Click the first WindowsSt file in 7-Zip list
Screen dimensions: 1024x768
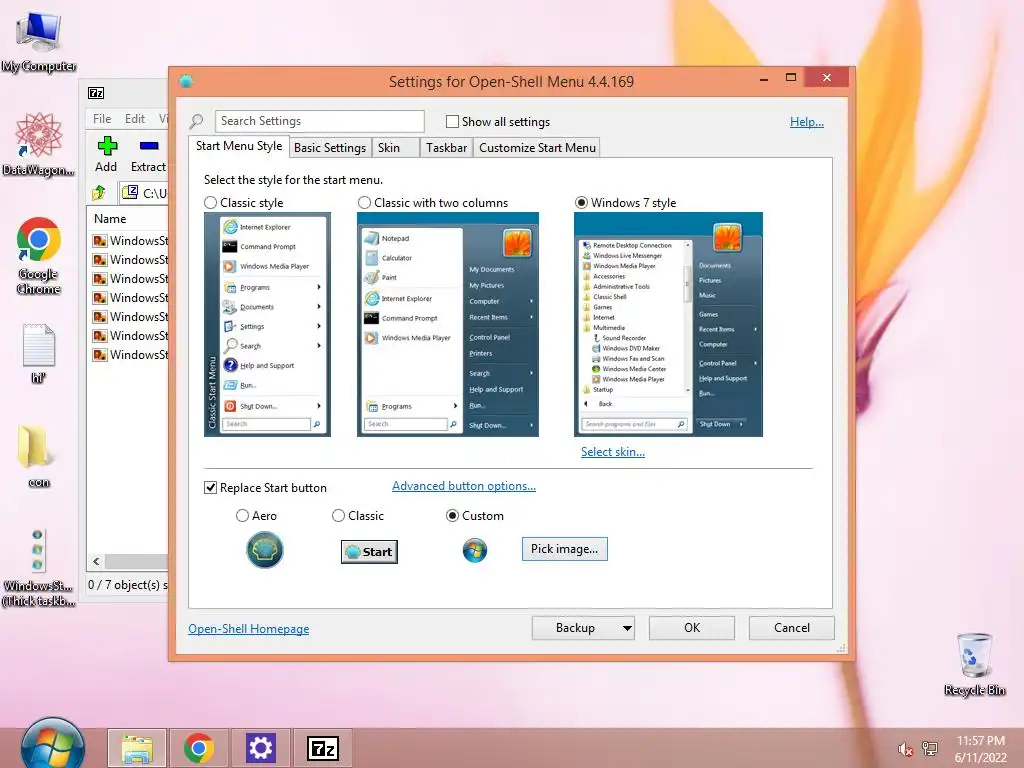point(130,240)
